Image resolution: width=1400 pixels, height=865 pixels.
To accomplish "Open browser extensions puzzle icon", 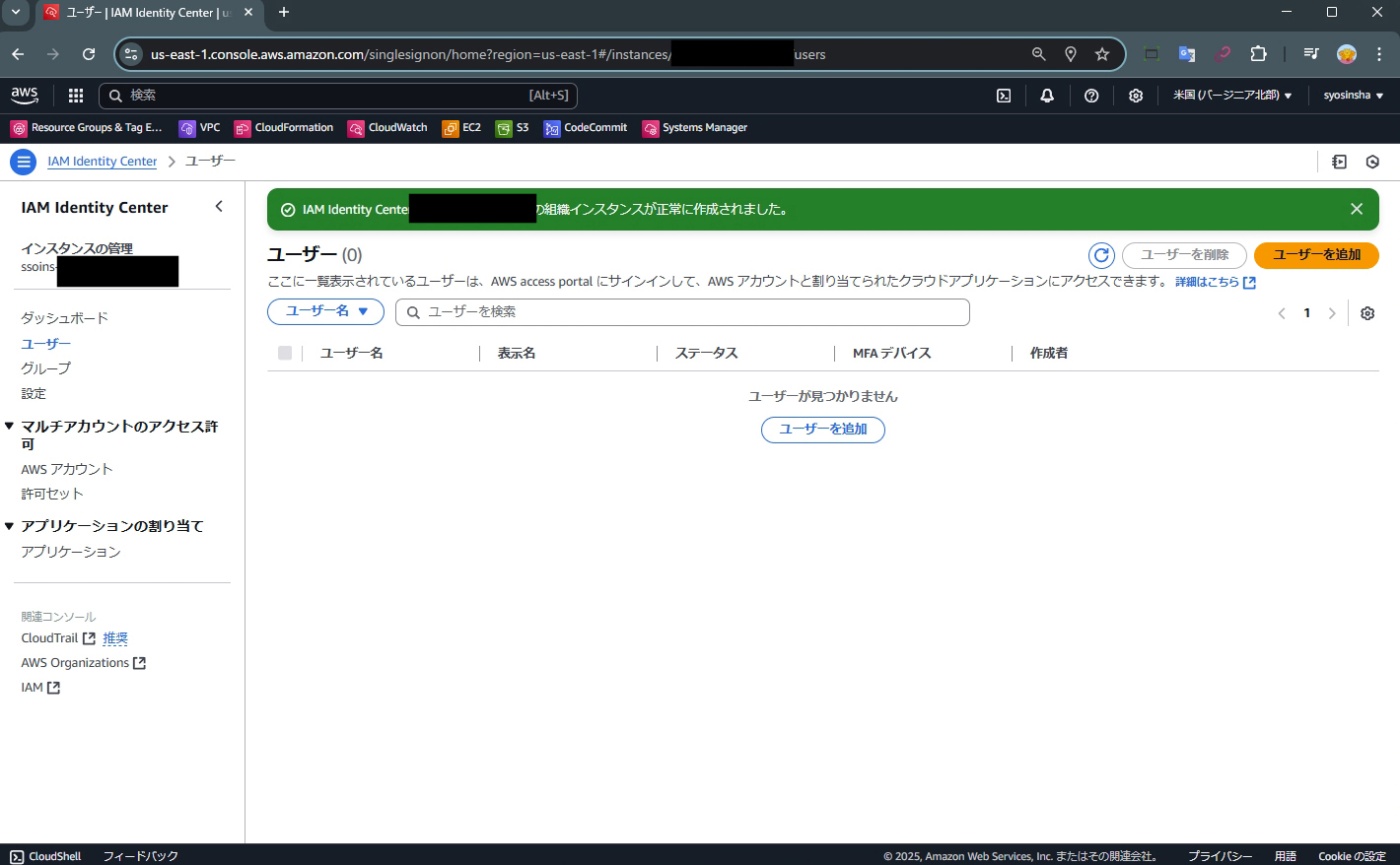I will coord(1258,54).
